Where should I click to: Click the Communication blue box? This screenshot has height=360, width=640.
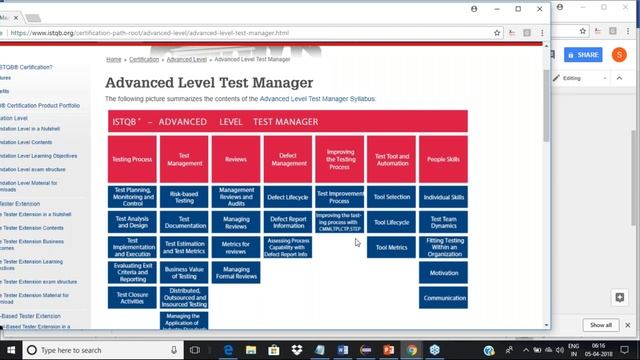443,298
